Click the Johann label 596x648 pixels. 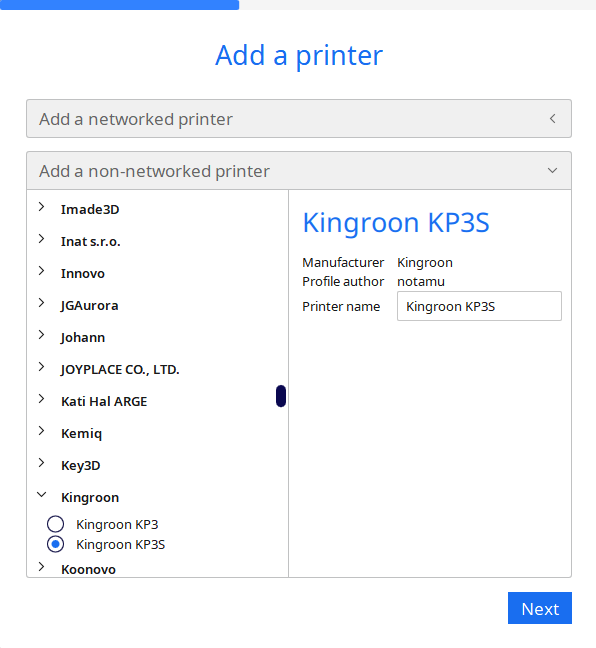(x=83, y=338)
